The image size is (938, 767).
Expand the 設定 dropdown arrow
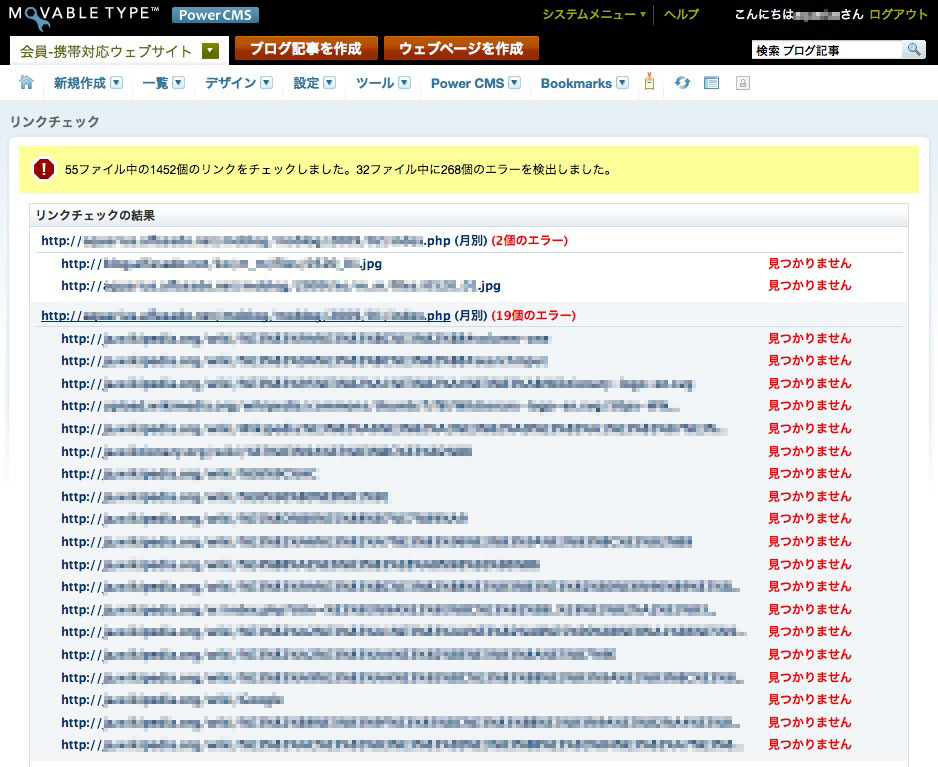[330, 83]
